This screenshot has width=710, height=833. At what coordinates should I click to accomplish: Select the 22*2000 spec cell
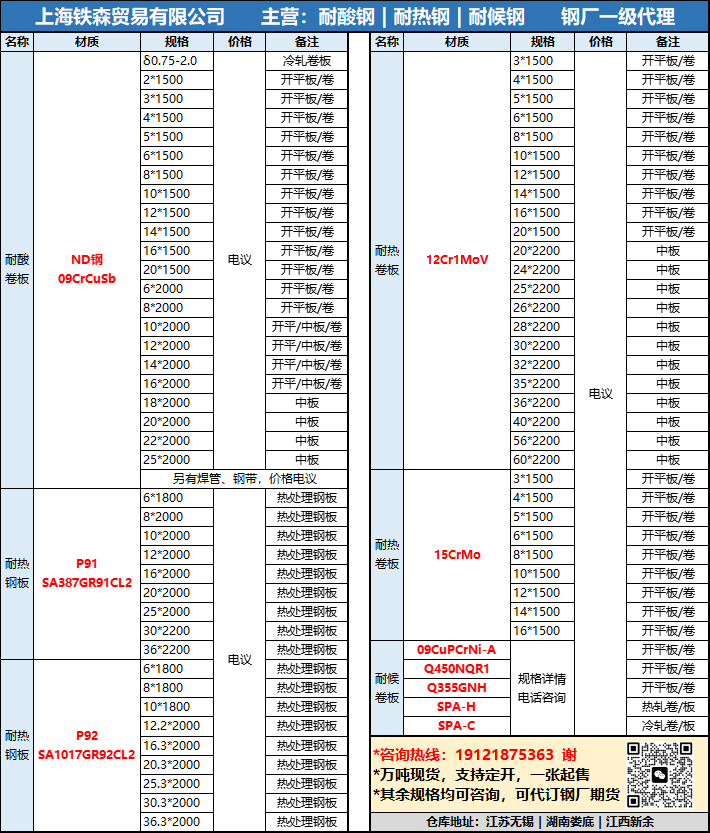pos(177,441)
